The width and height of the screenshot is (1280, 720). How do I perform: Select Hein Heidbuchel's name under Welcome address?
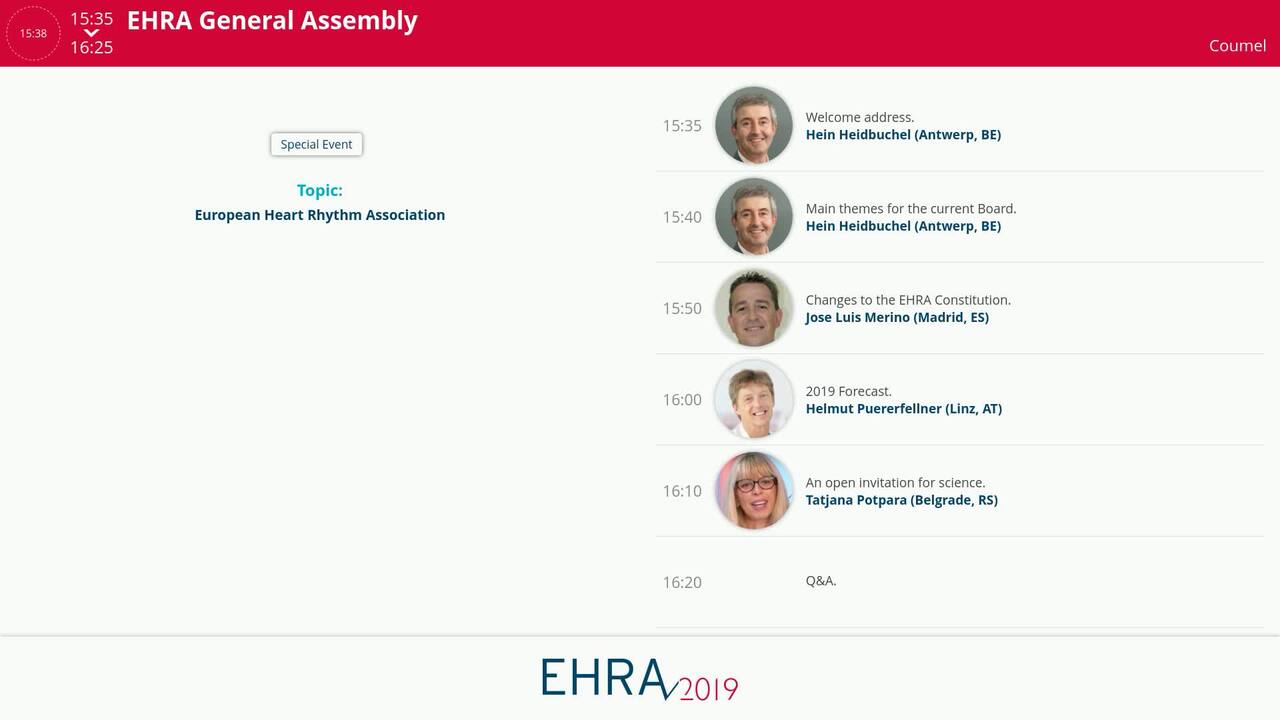tap(903, 135)
